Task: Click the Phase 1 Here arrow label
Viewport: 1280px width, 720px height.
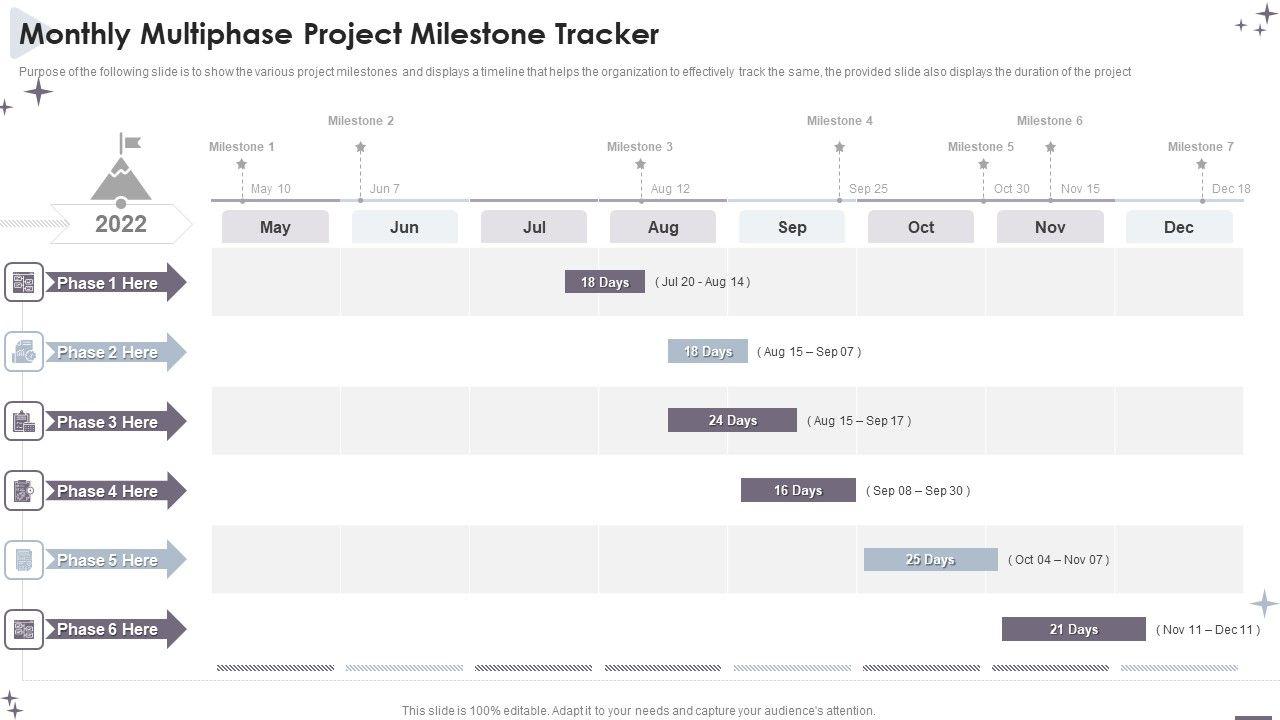Action: coord(114,283)
